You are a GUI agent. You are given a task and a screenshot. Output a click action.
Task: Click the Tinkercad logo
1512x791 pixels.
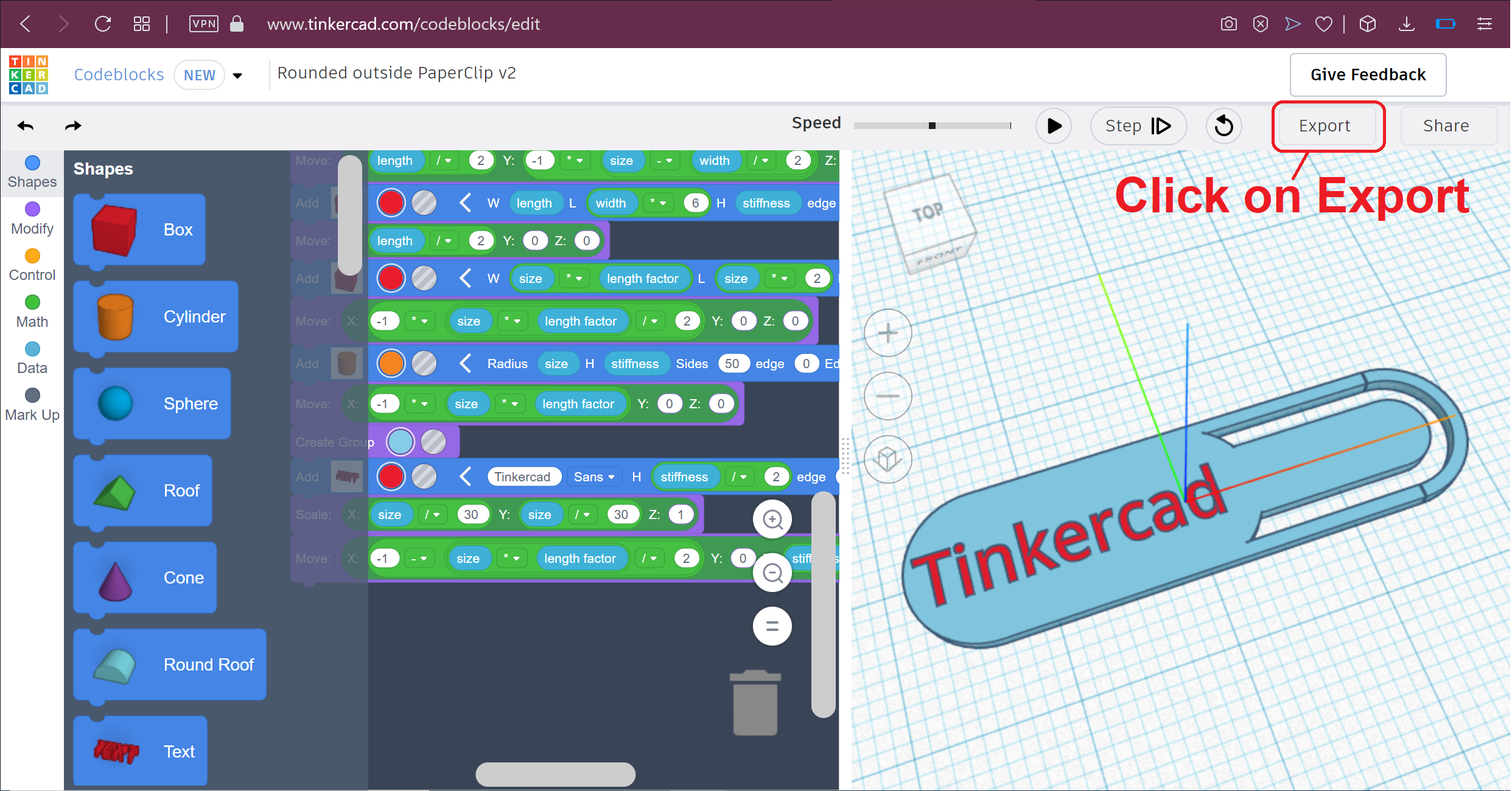pyautogui.click(x=28, y=74)
